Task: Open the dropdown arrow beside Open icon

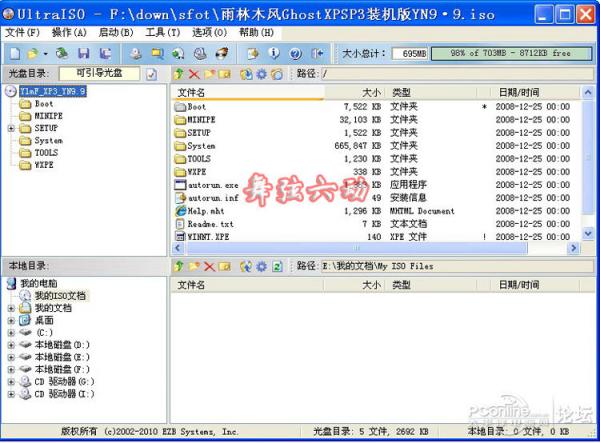Action: coord(46,54)
